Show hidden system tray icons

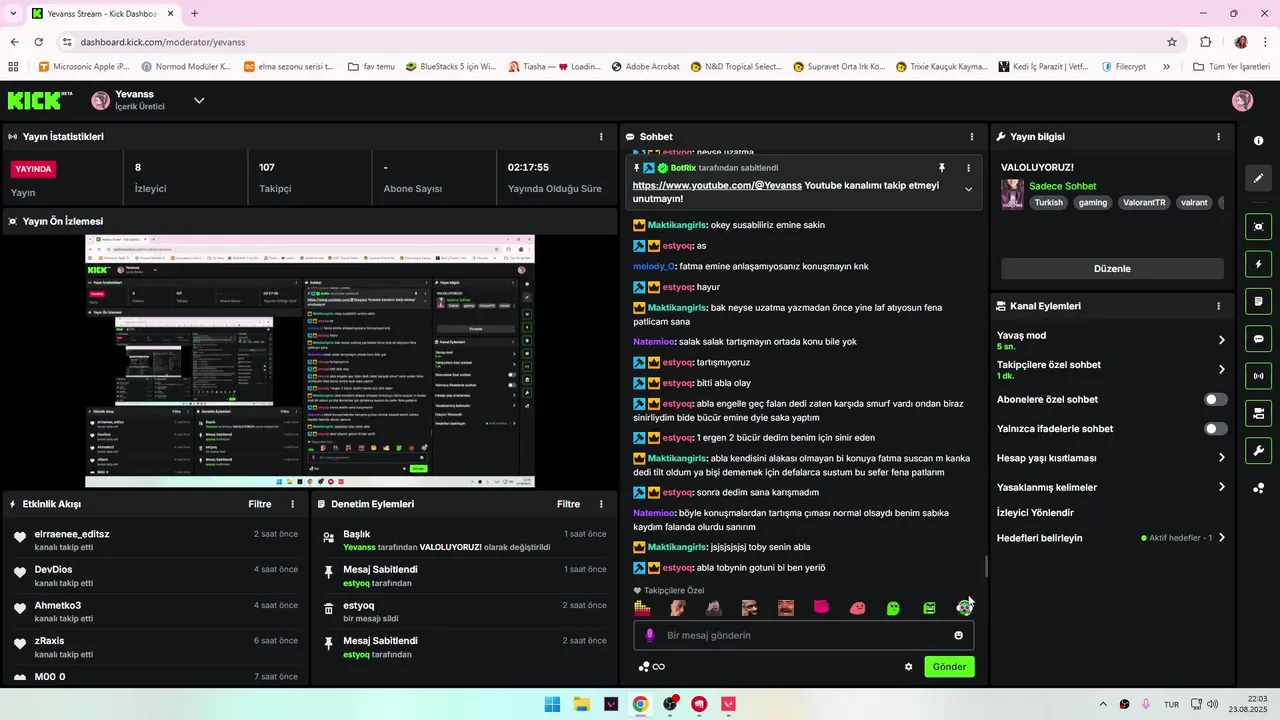[x=1103, y=704]
